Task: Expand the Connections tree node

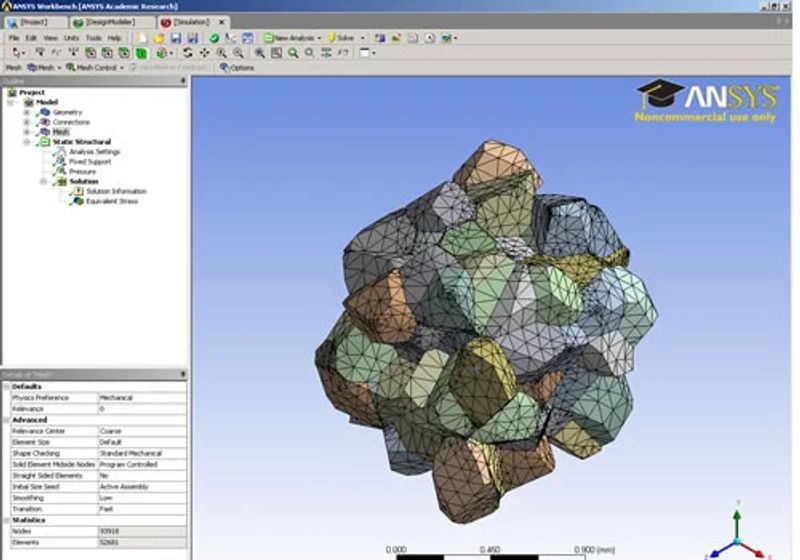Action: click(27, 122)
